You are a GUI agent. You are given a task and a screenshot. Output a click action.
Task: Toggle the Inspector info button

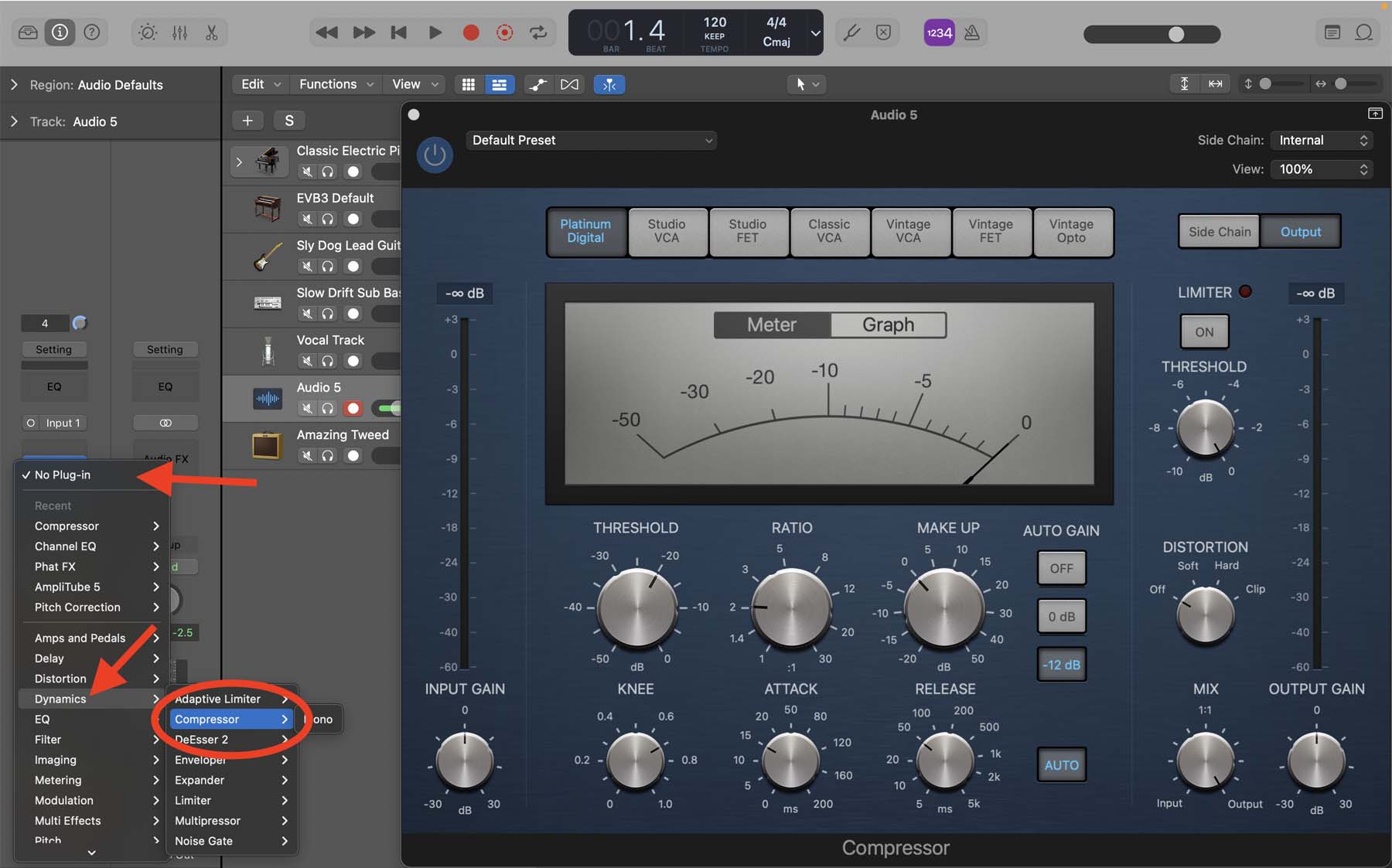pyautogui.click(x=60, y=32)
